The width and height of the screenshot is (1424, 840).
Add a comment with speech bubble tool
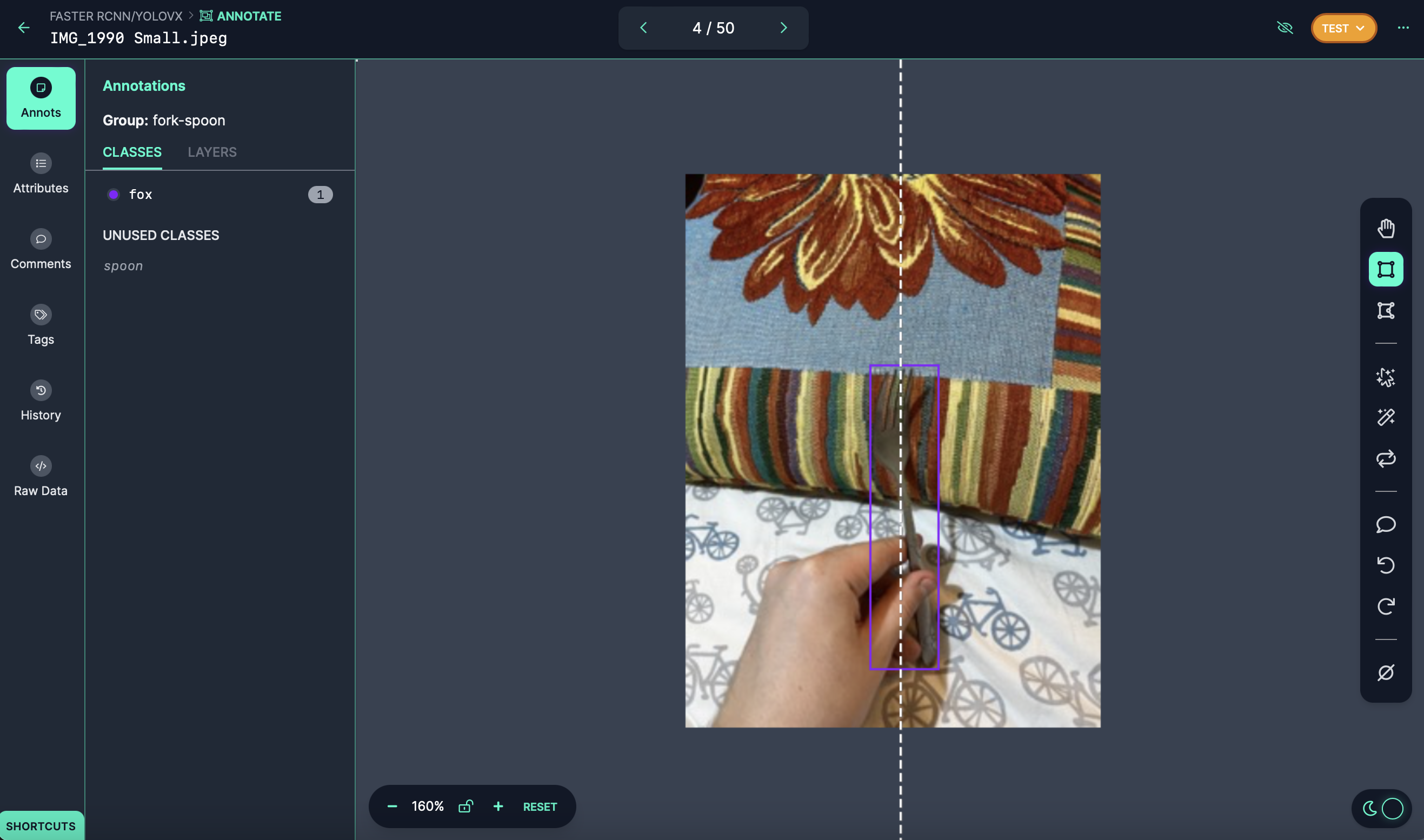[x=1386, y=525]
